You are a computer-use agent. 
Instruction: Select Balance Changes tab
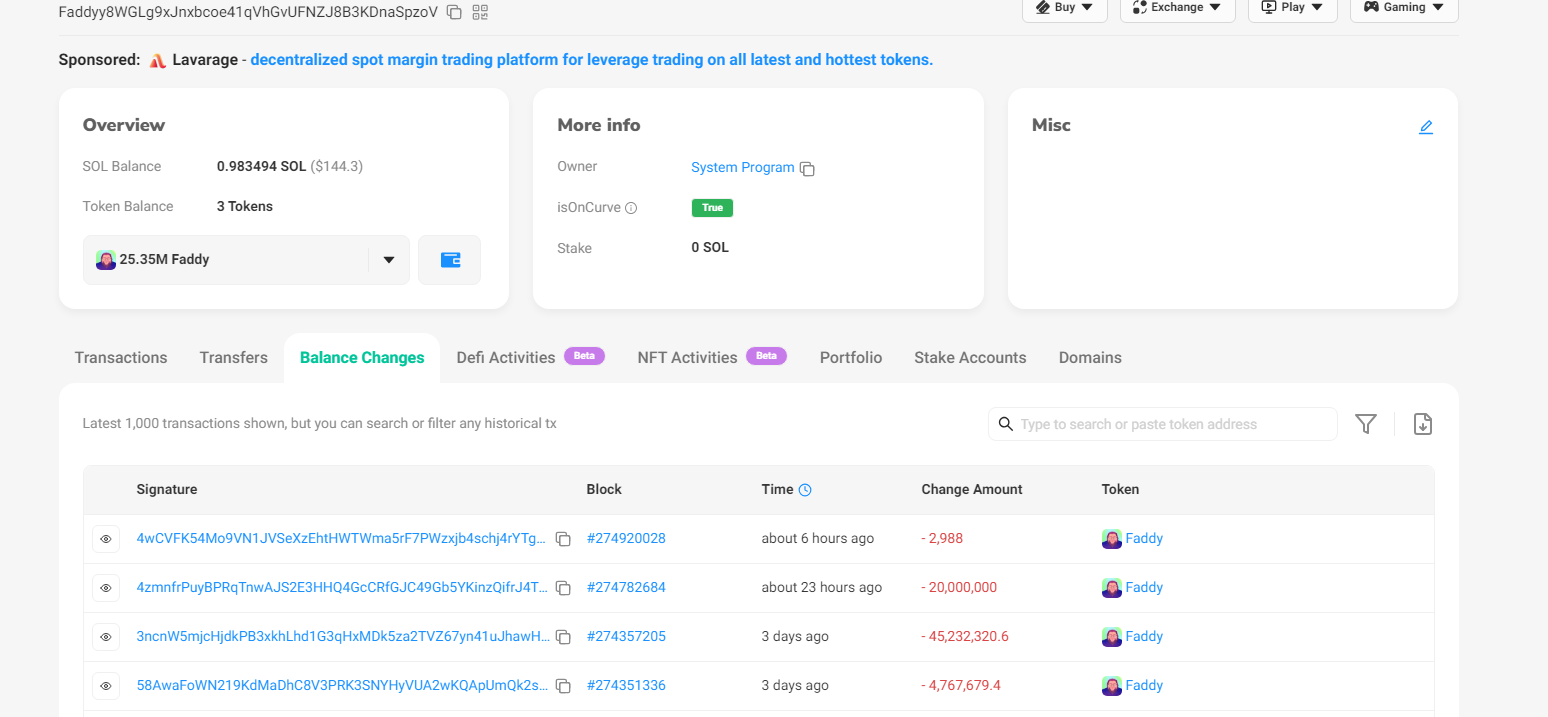(x=362, y=358)
